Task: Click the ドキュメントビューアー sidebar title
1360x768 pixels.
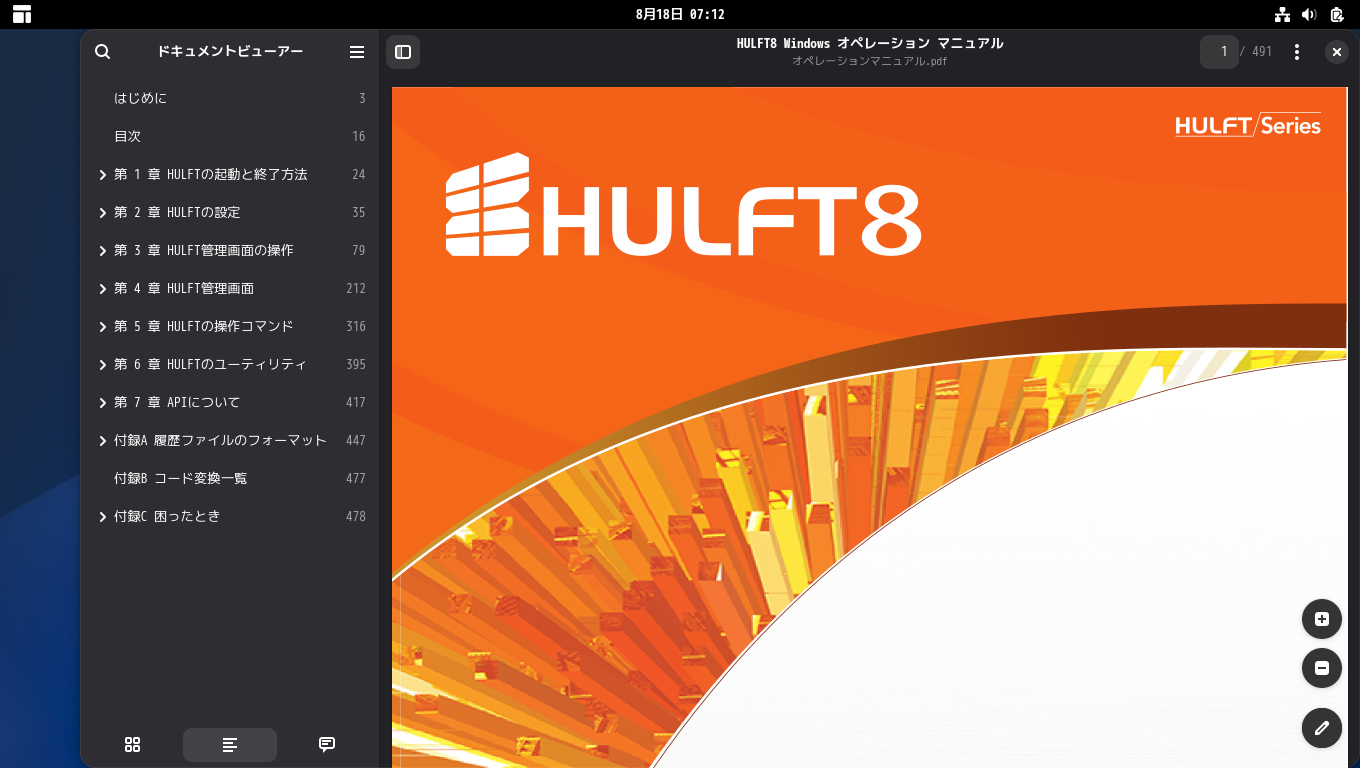Action: (230, 52)
